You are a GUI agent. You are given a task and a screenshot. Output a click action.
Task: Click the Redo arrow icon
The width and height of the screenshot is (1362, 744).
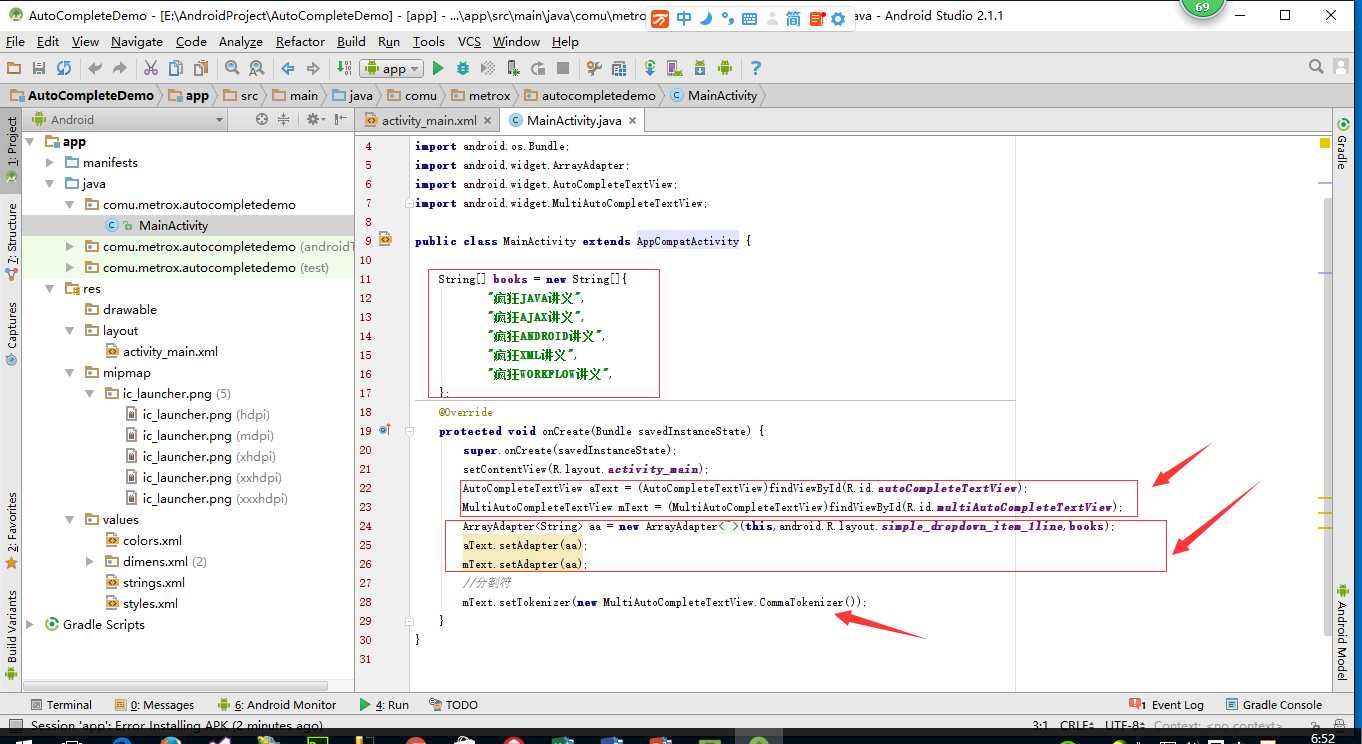pos(120,68)
